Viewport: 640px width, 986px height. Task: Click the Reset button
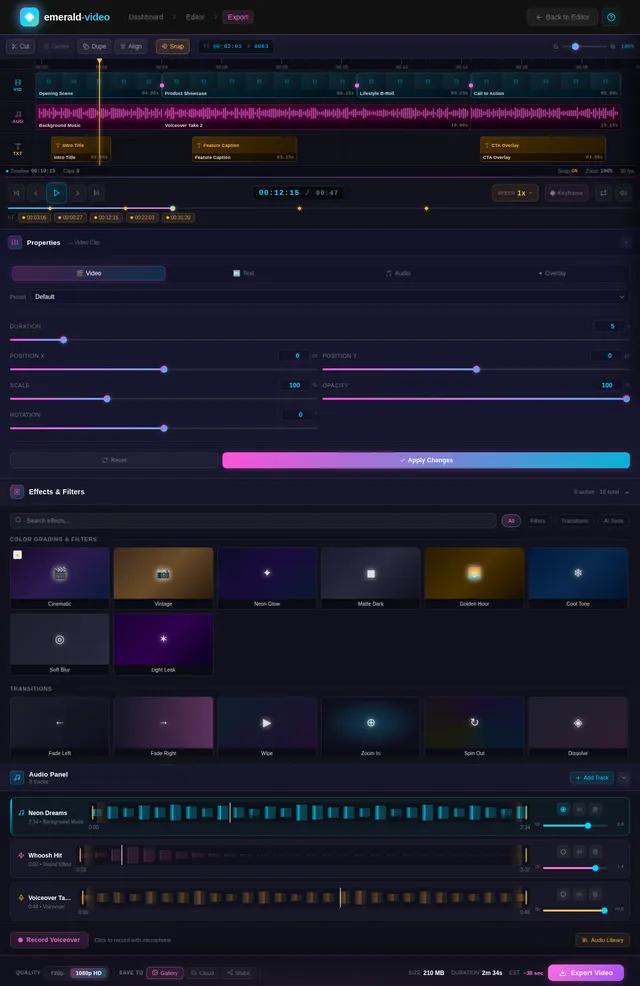pos(114,460)
